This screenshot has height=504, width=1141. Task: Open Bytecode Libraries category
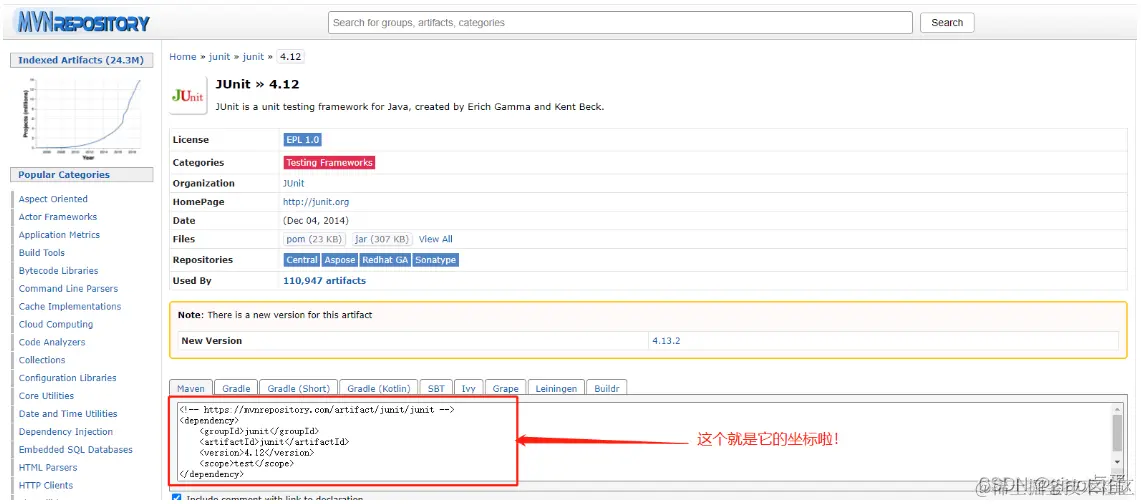pos(58,271)
